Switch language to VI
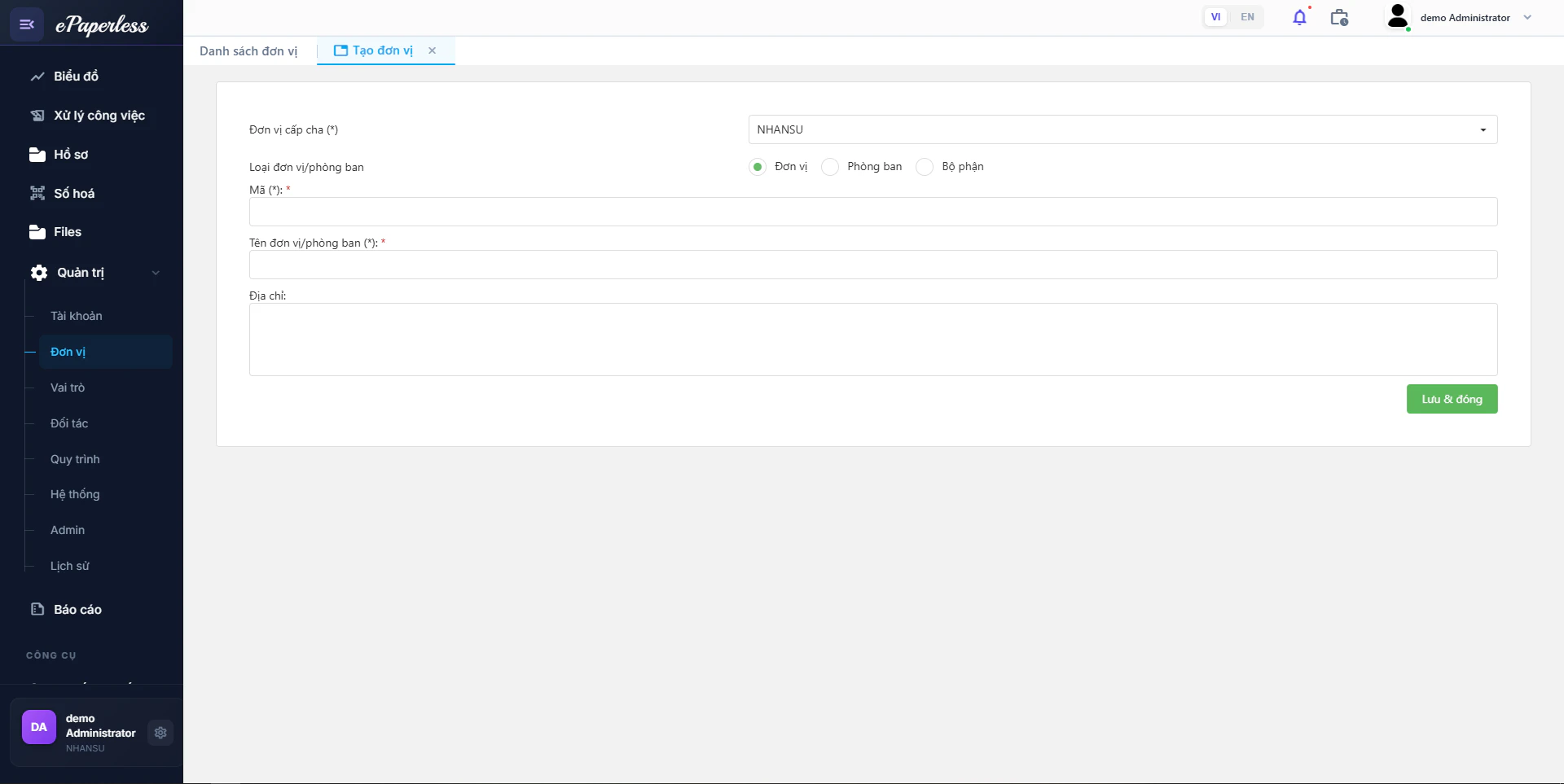The height and width of the screenshot is (784, 1564). (x=1215, y=17)
